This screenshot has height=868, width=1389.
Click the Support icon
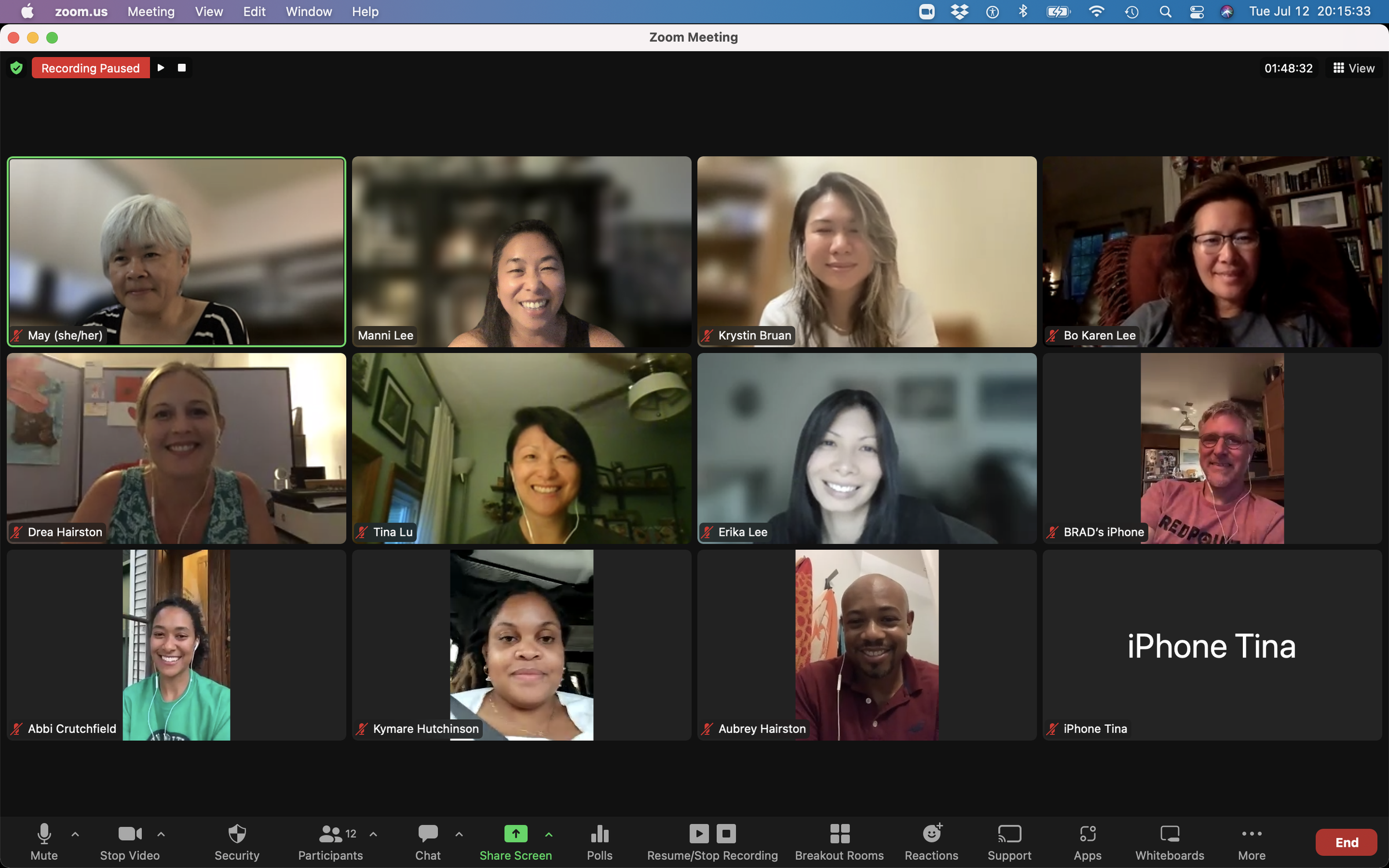pos(1009,834)
